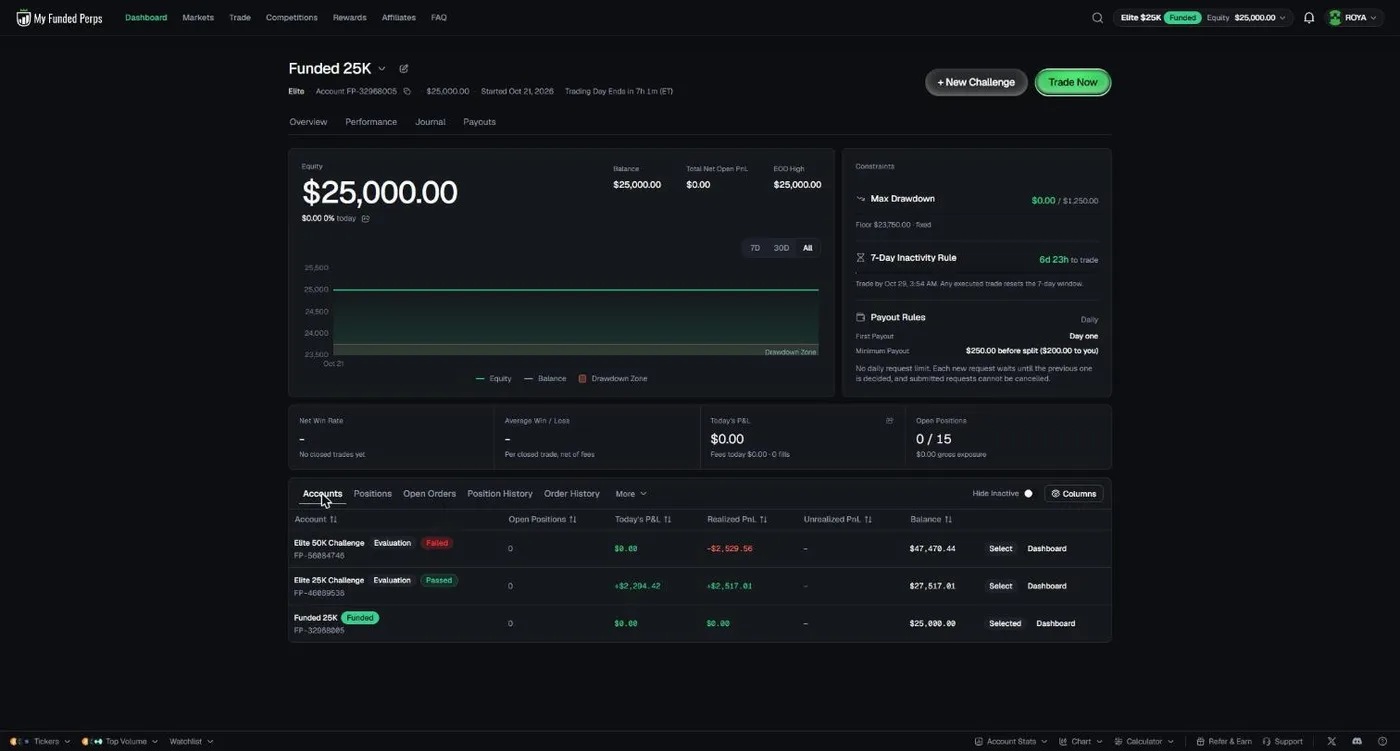The height and width of the screenshot is (751, 1400).
Task: Click the Failed status badge
Action: (x=436, y=543)
